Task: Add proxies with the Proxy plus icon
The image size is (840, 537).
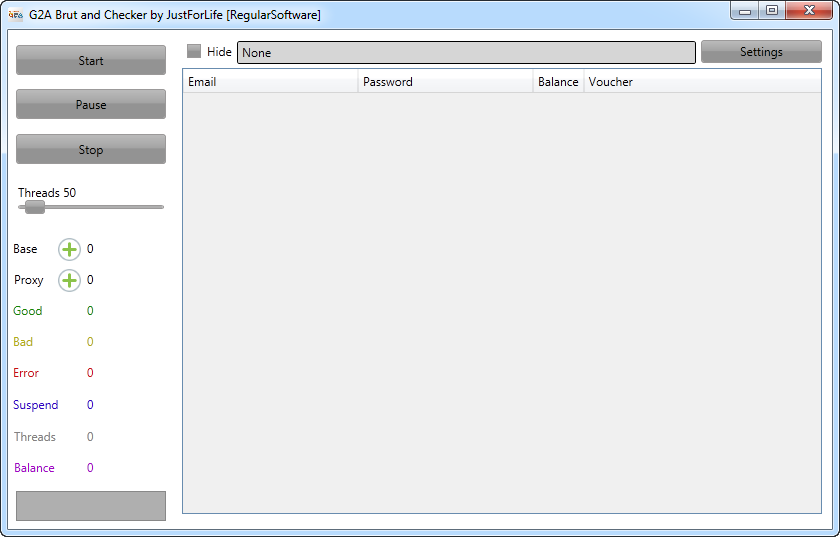Action: 69,280
